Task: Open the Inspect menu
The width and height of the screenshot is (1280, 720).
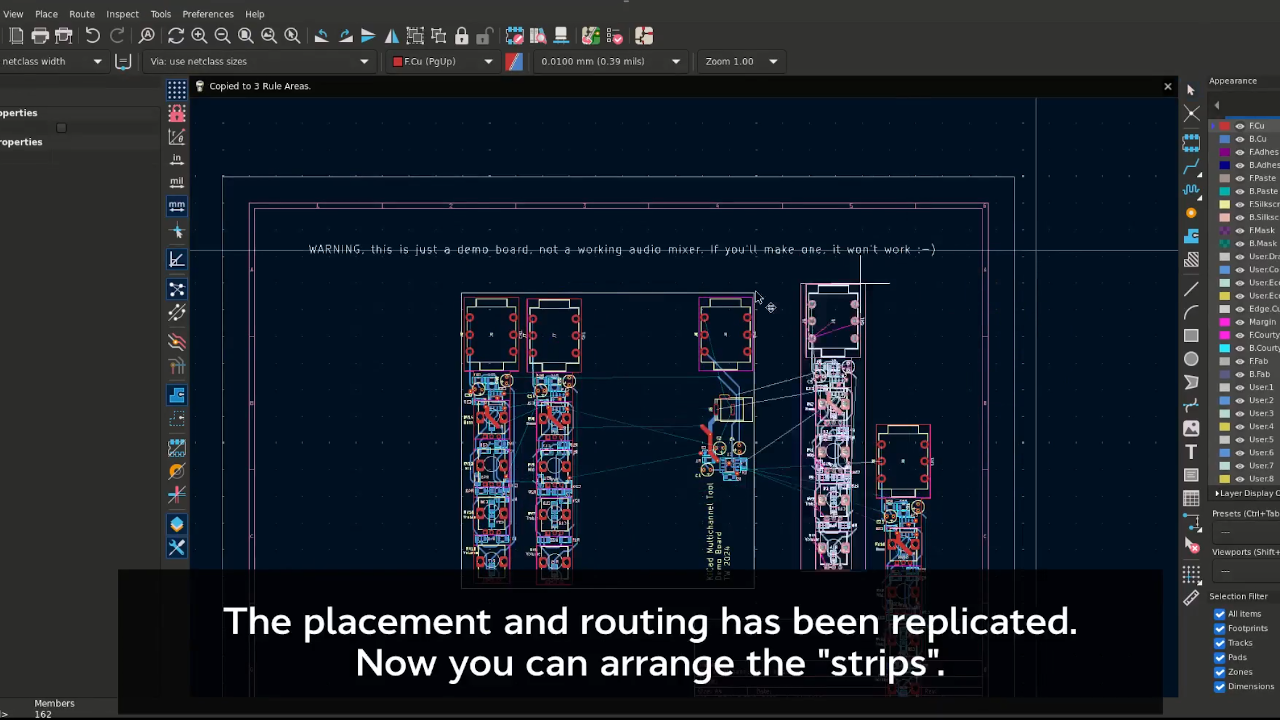Action: pyautogui.click(x=122, y=14)
